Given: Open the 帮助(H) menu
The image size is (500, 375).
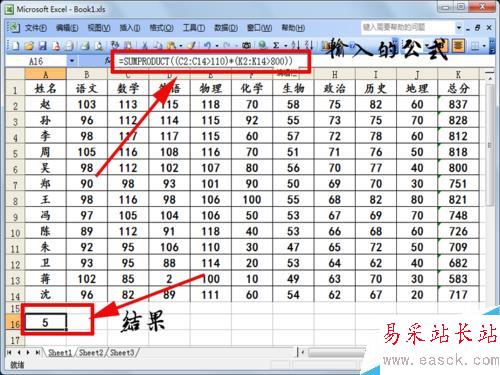Looking at the screenshot, I should pos(293,28).
